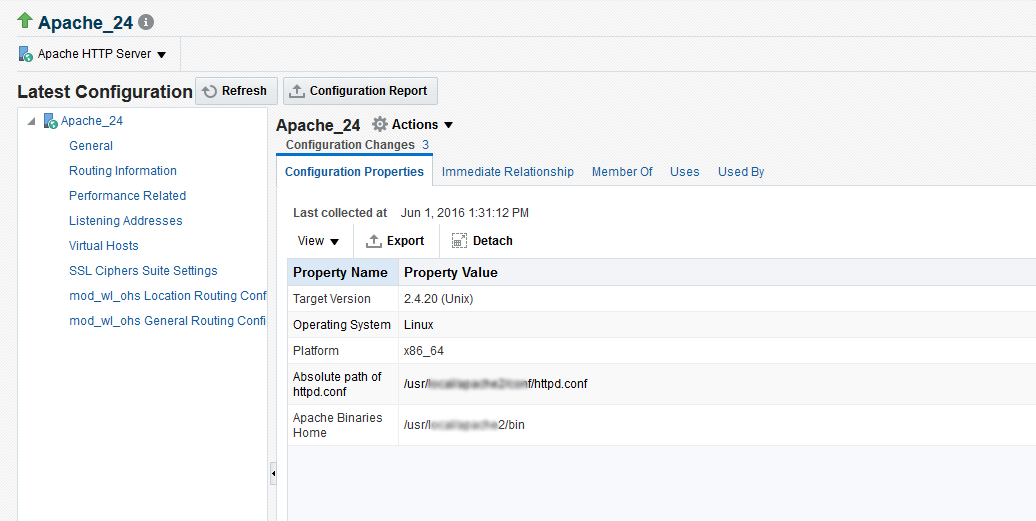The height and width of the screenshot is (521, 1036).
Task: Open mod_wl_ohs Location Routing Conf item
Action: click(168, 296)
